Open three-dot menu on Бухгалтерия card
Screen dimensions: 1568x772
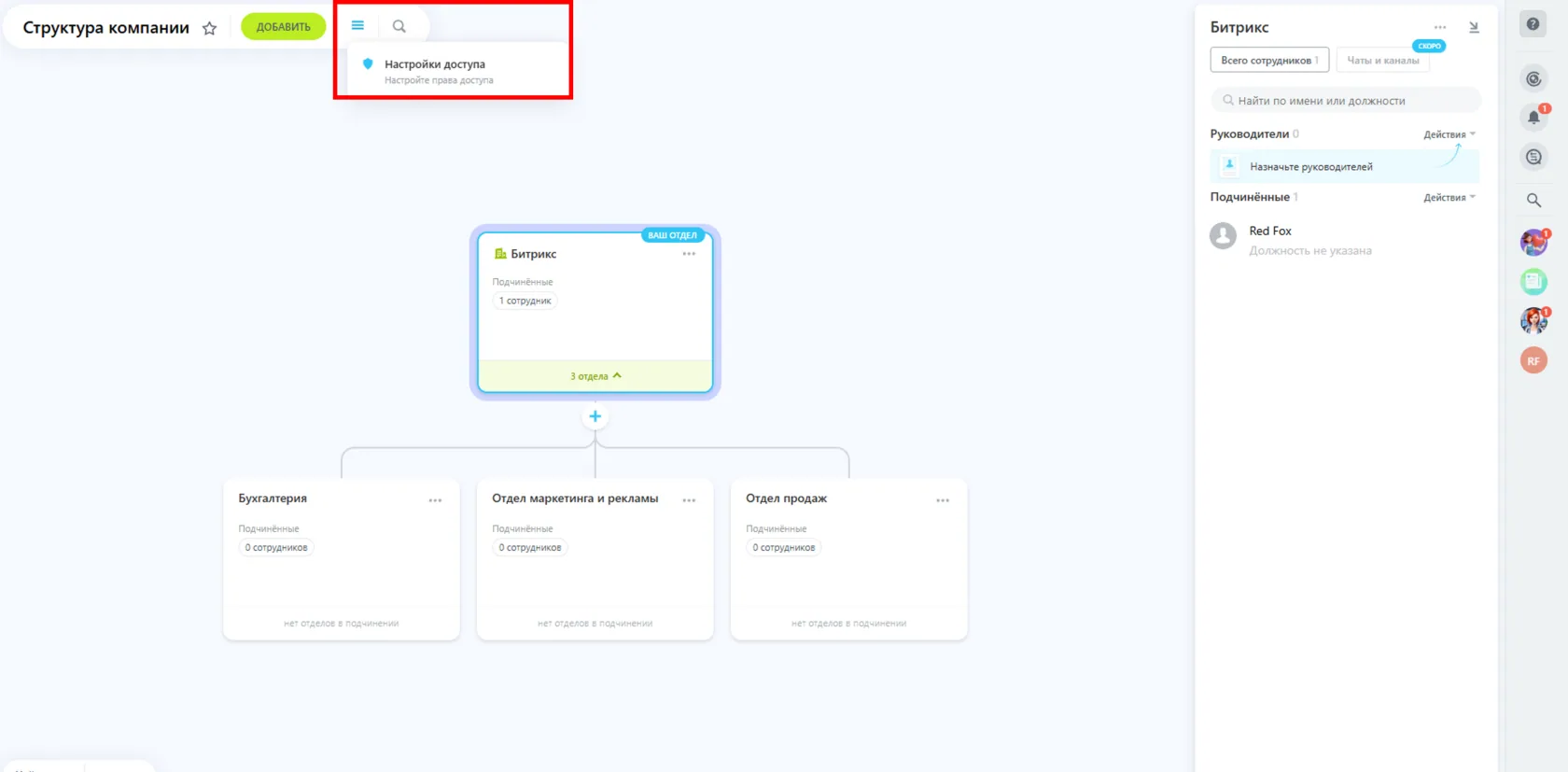(435, 500)
